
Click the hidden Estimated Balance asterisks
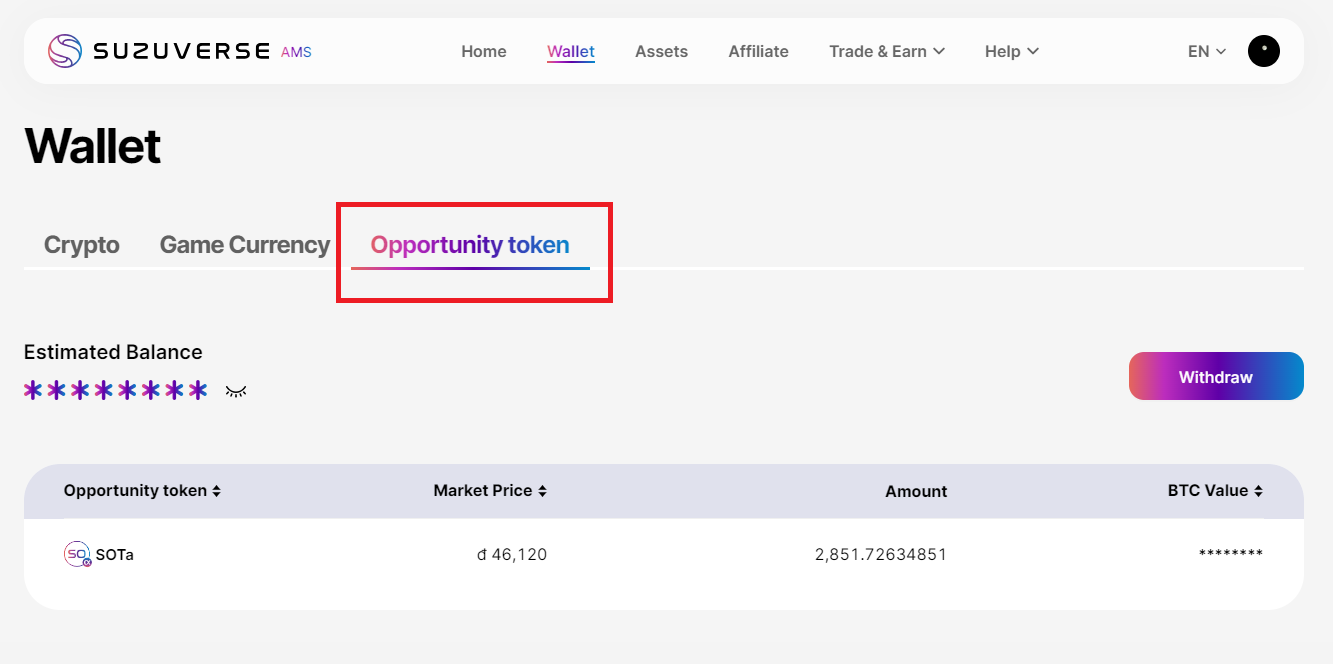(x=116, y=390)
